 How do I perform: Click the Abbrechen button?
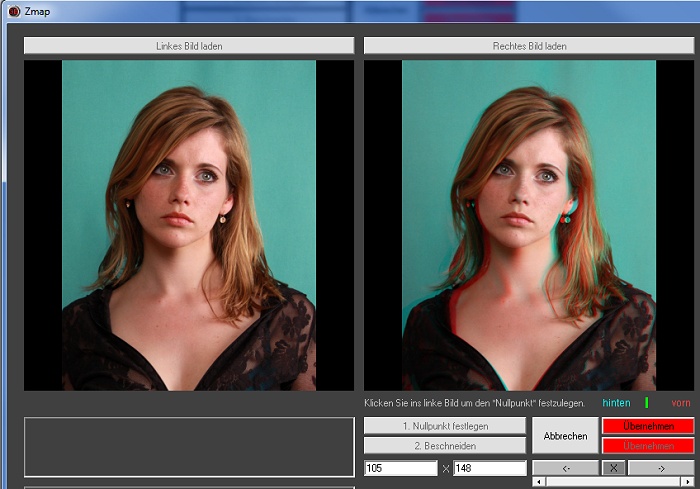565,436
